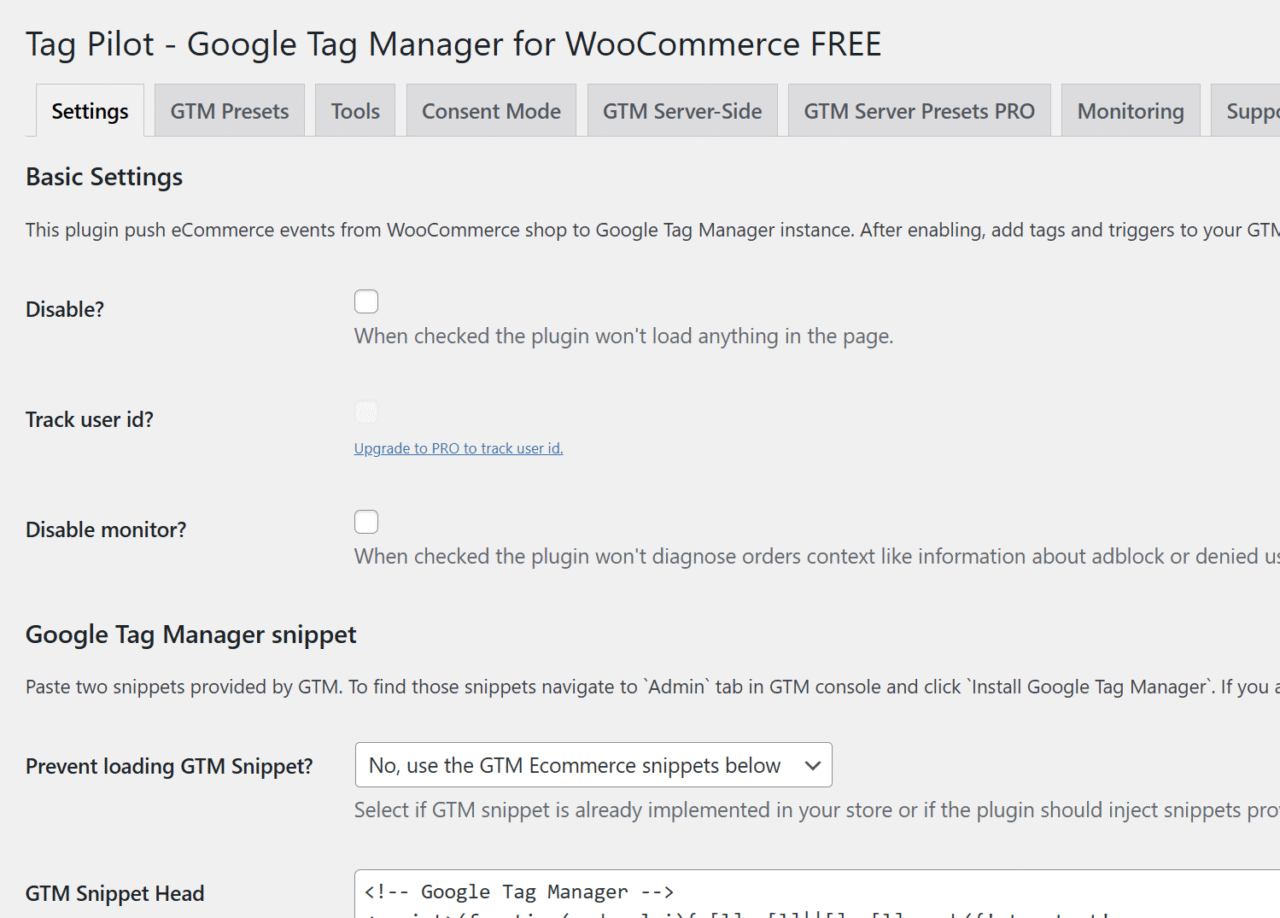Click the chevron arrow in the snippet dropdown

click(x=813, y=765)
